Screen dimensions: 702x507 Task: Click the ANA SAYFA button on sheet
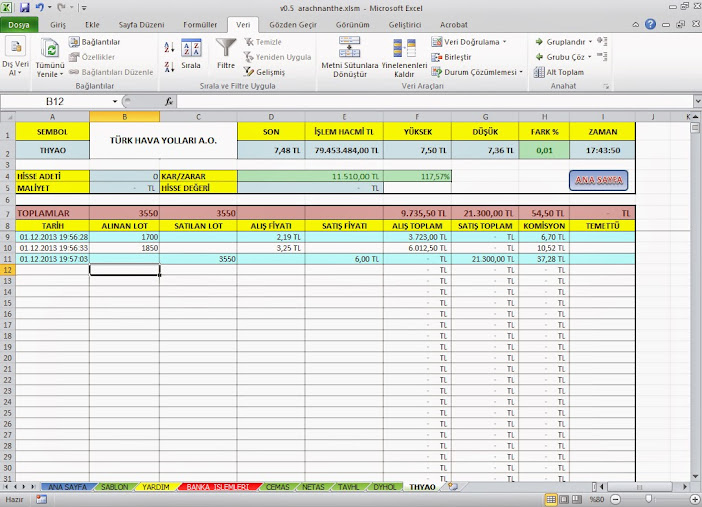599,180
